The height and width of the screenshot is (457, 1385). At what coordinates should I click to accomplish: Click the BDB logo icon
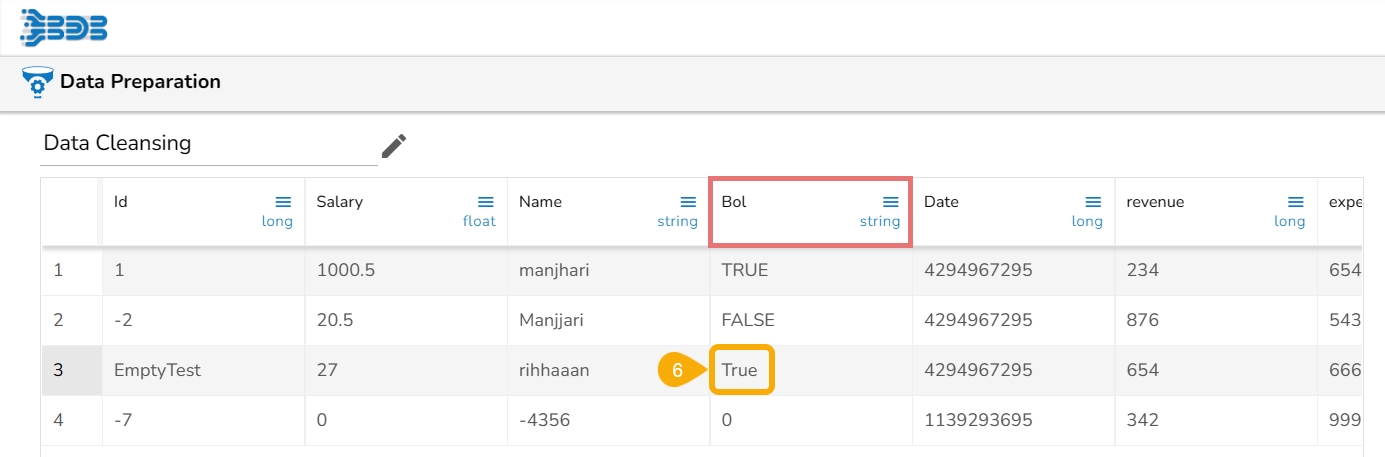(x=64, y=28)
